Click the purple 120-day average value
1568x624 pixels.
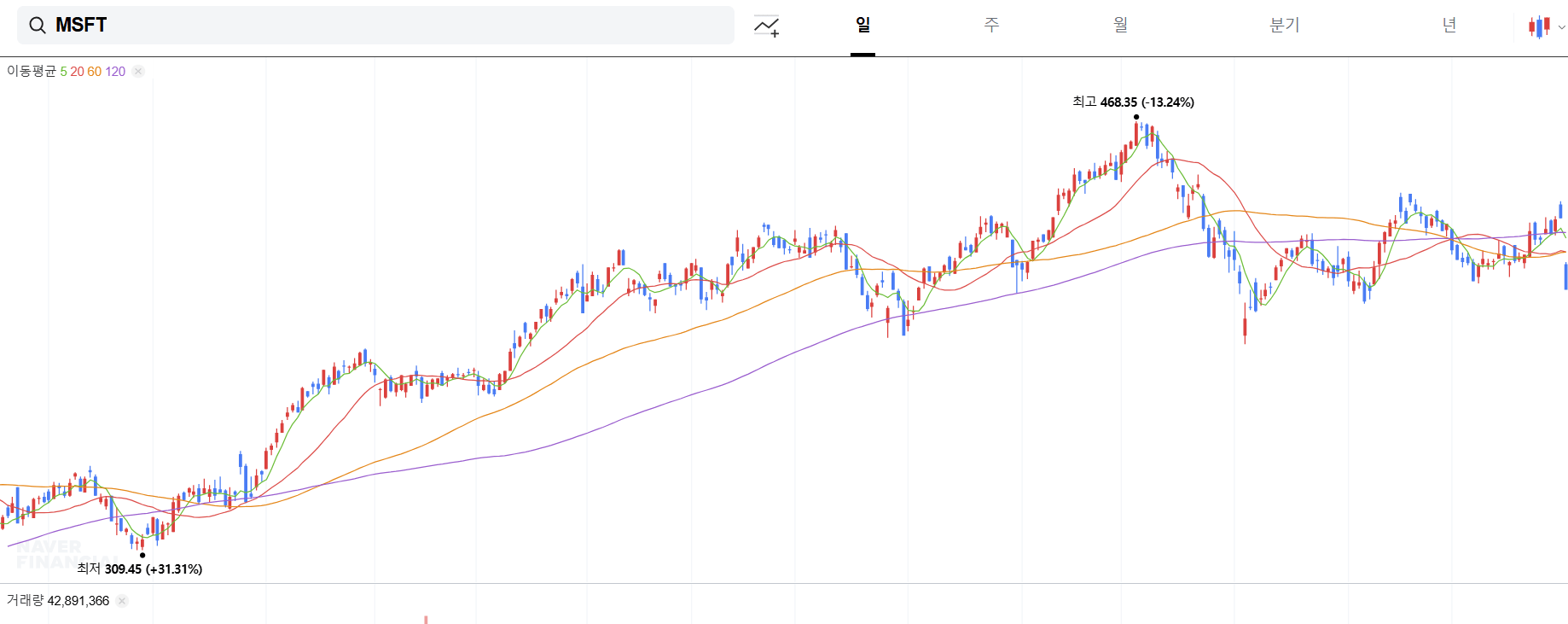[x=115, y=72]
